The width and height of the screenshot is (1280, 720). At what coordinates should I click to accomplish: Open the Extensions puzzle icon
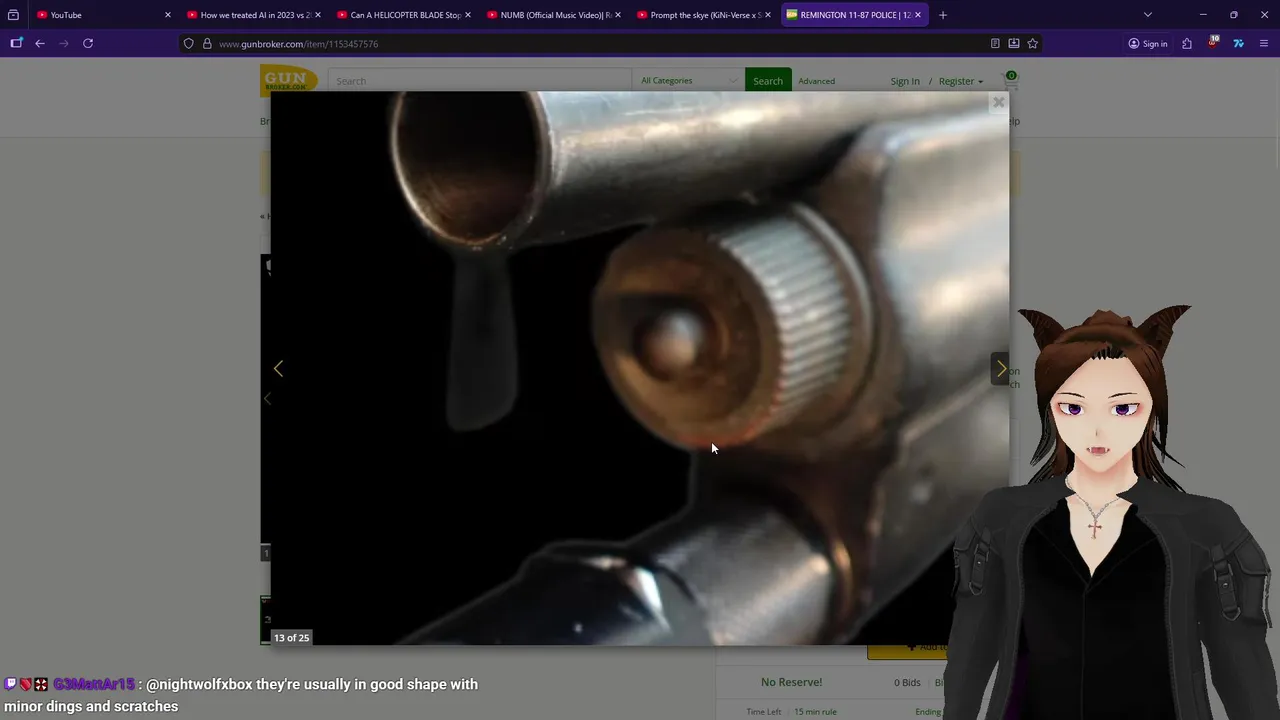point(1187,44)
